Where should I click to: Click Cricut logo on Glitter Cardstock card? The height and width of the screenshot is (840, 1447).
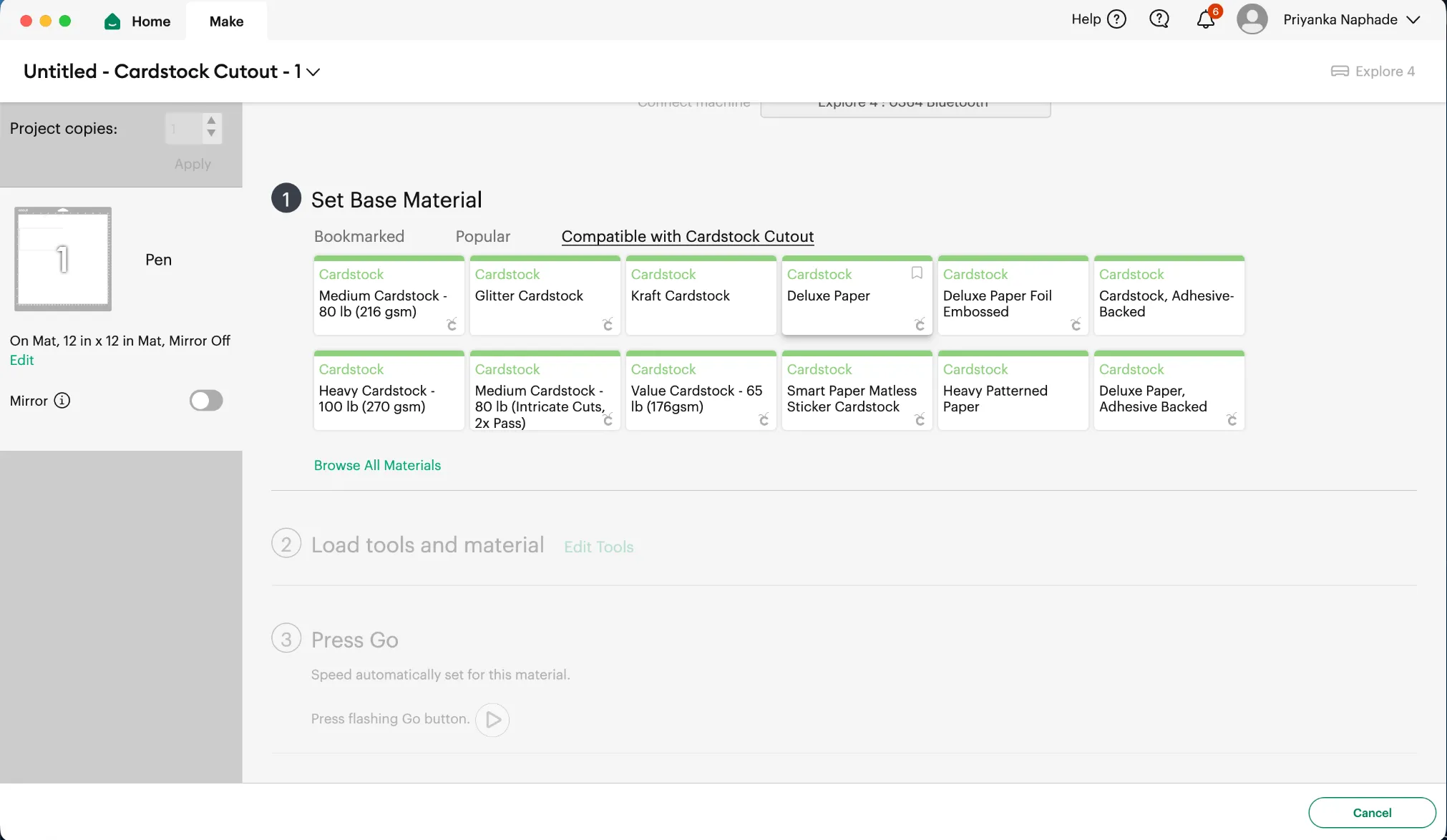[x=608, y=324]
